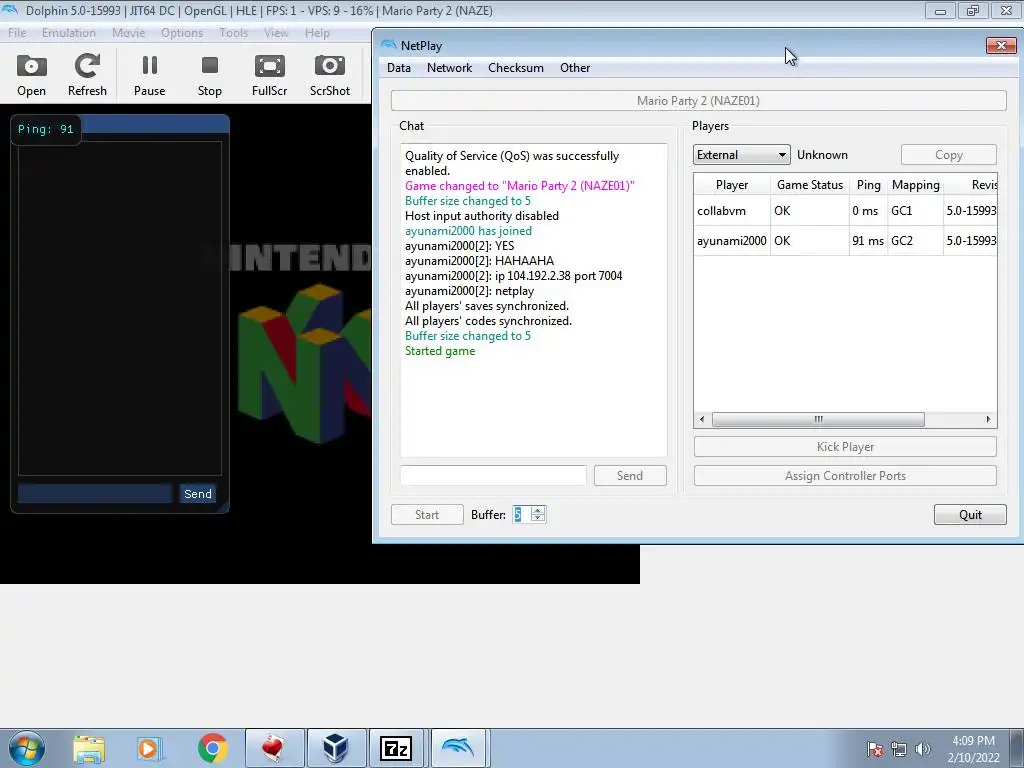Click the Start button in NetPlay
This screenshot has height=768, width=1024.
point(427,515)
